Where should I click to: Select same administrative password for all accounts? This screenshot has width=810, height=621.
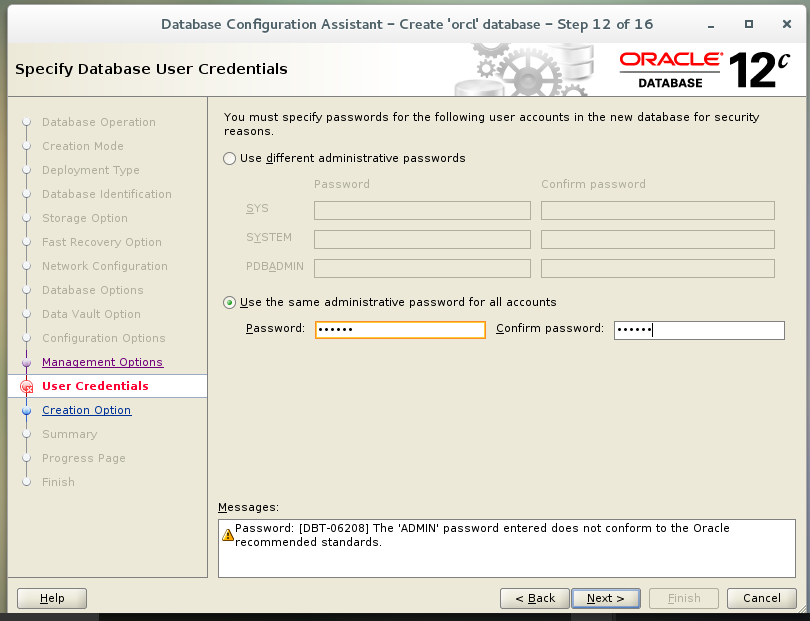230,302
